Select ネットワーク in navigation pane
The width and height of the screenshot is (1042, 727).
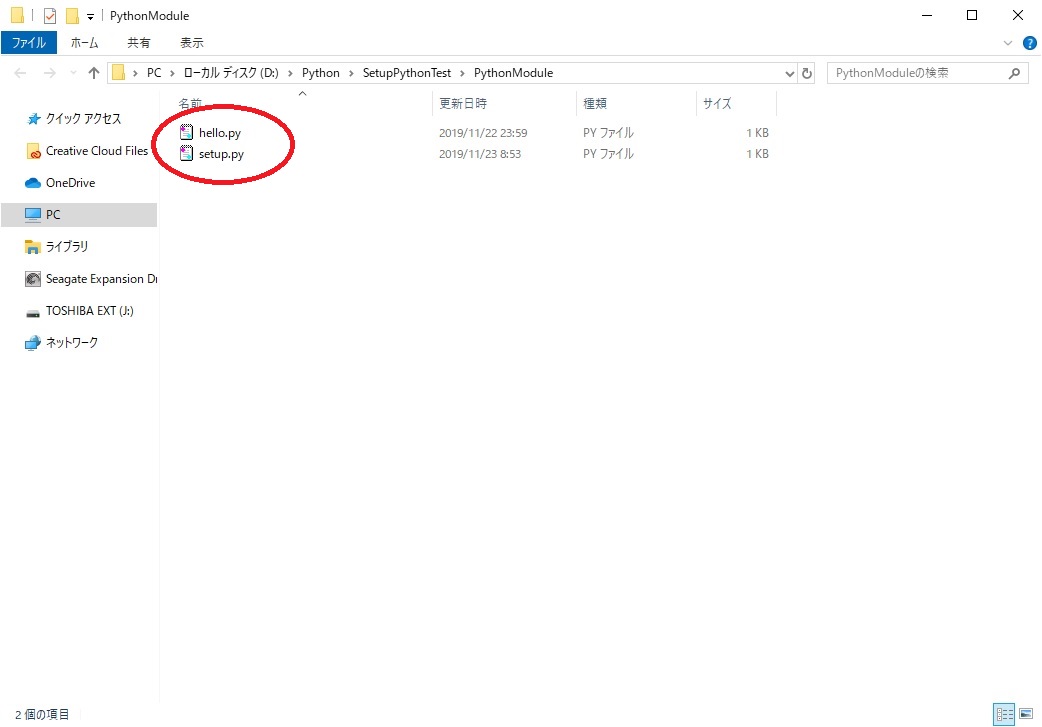click(x=72, y=343)
